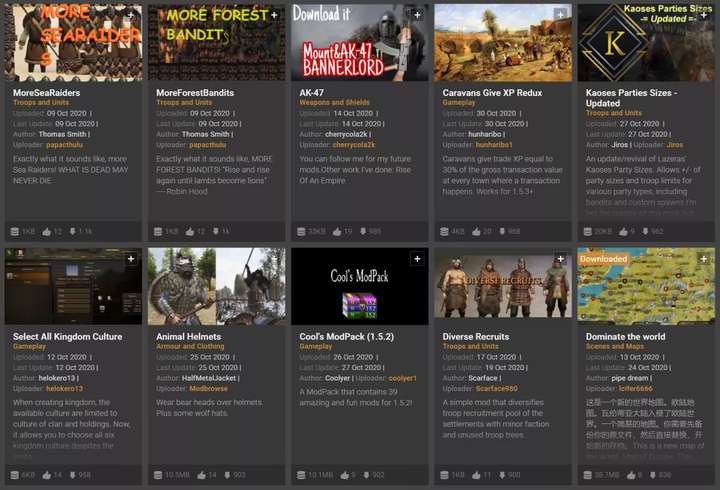Click the Animal Helmets bear-head thumbnail

(217, 286)
